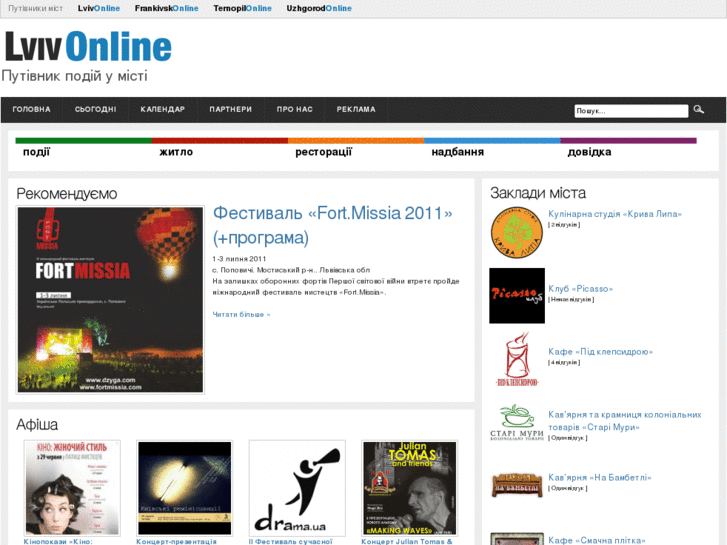Open Клуб «Picasso» link
This screenshot has height=545, width=727.
click(x=580, y=289)
